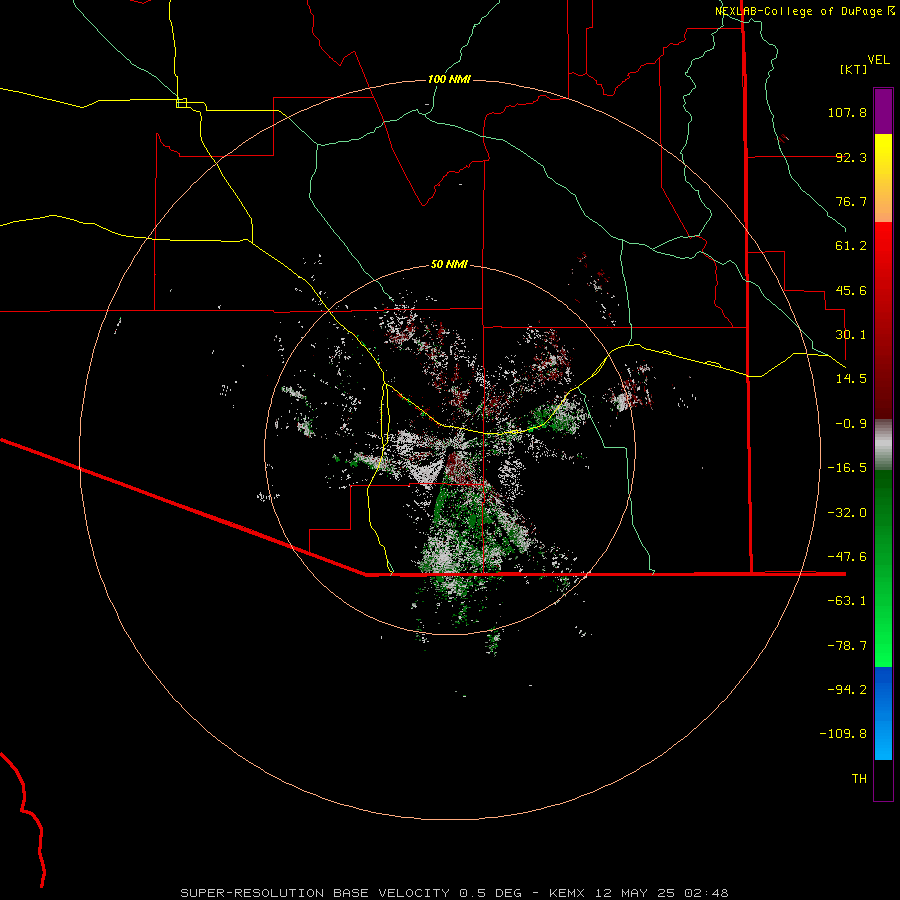The image size is (900, 900).
Task: Click the 45.6 legend value
Action: point(851,290)
